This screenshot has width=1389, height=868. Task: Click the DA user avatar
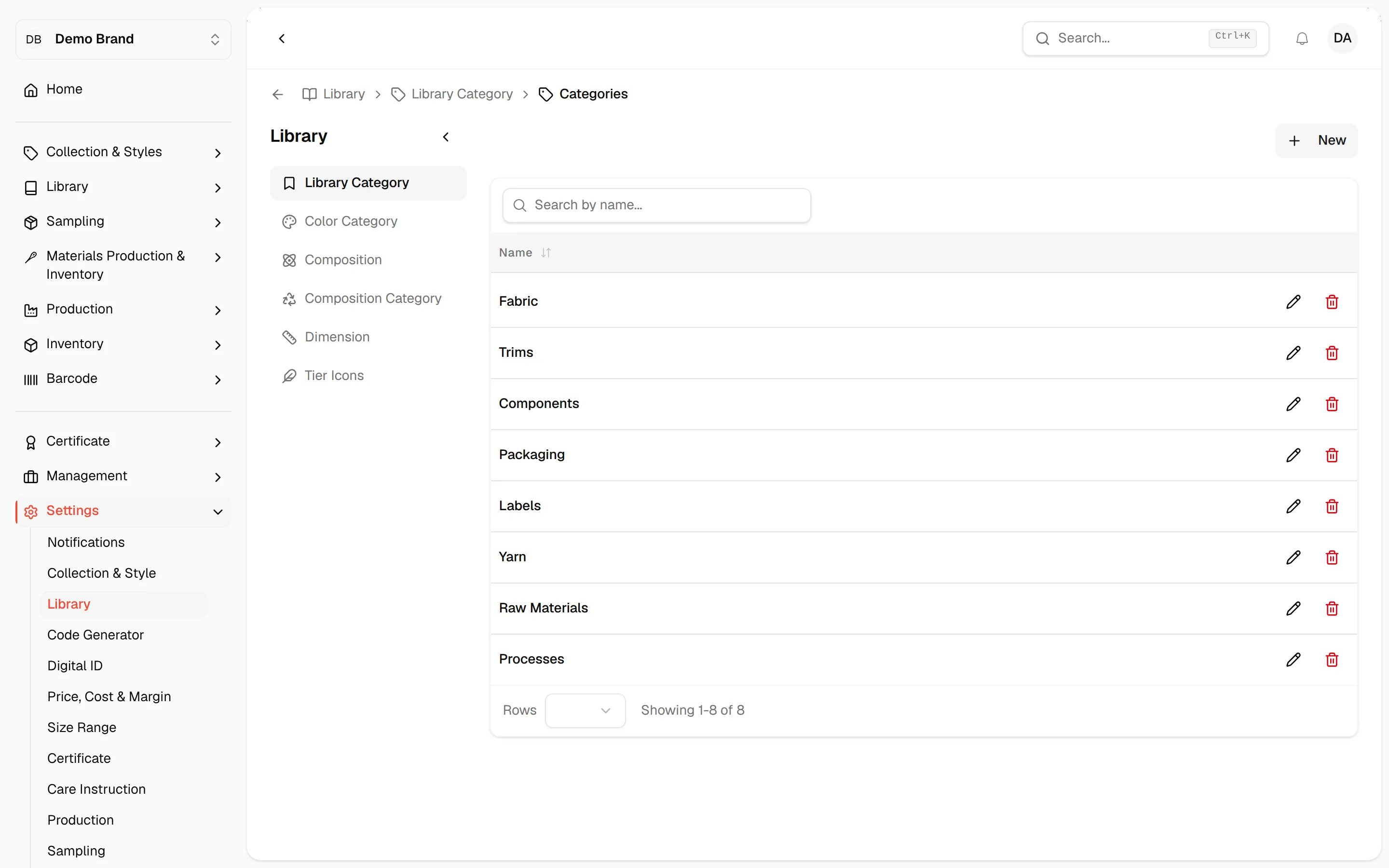pyautogui.click(x=1342, y=39)
